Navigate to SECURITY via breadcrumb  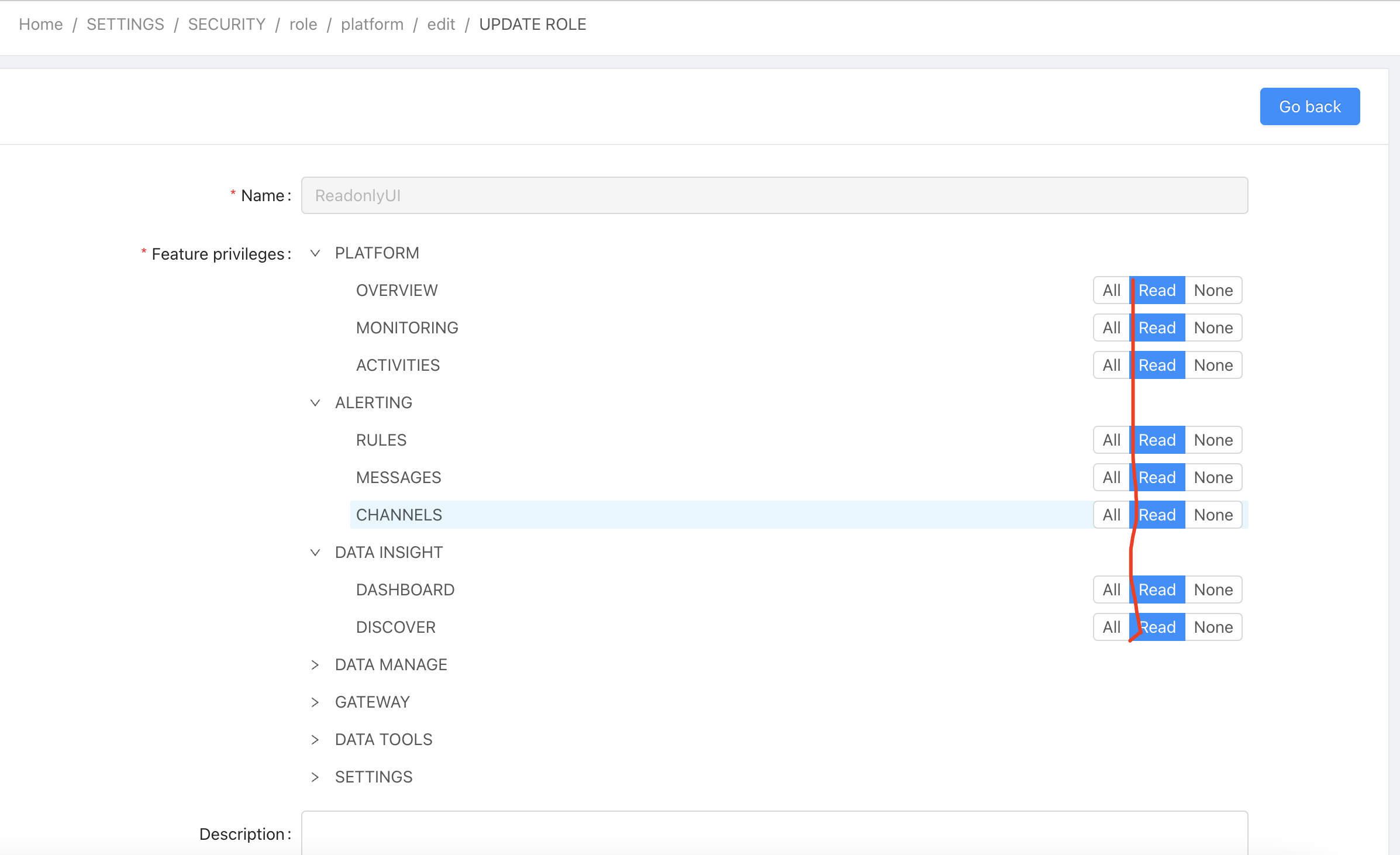point(226,24)
